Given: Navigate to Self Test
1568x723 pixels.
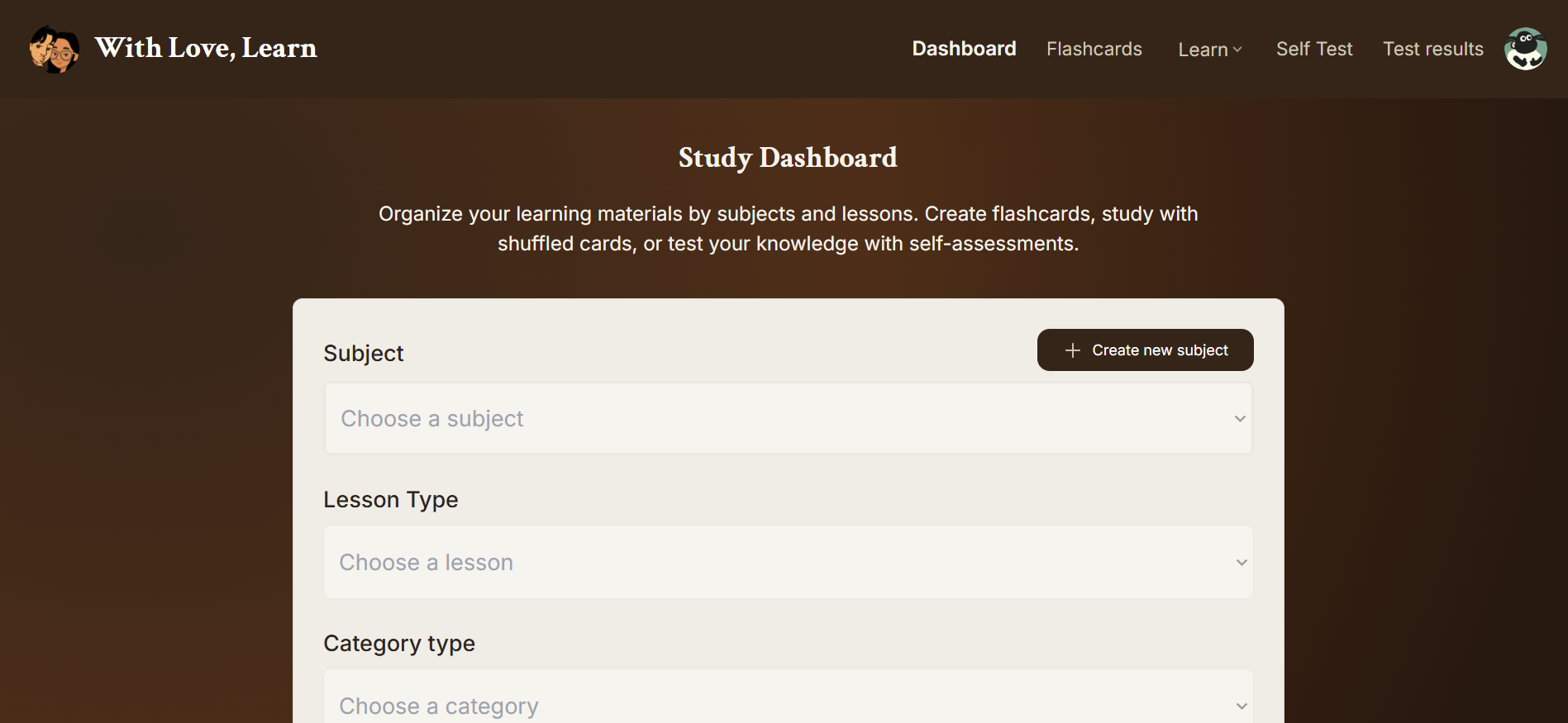Looking at the screenshot, I should (x=1313, y=49).
